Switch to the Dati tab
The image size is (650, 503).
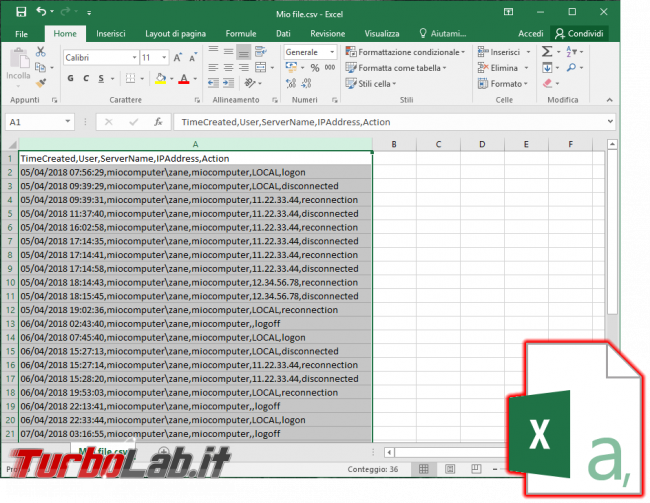tap(283, 34)
